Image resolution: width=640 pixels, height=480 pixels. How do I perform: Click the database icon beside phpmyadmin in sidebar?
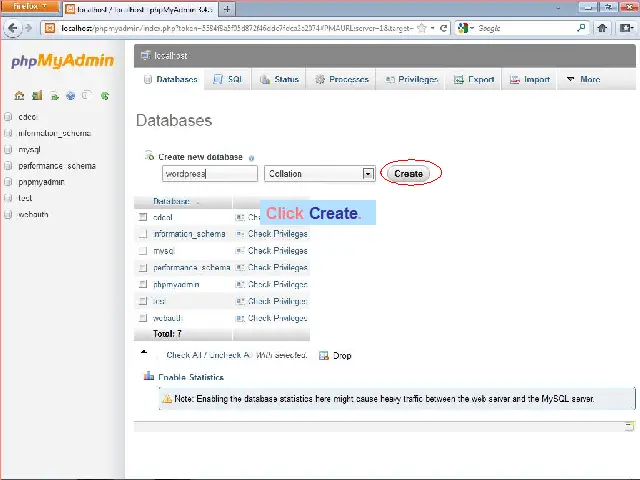tap(8, 182)
